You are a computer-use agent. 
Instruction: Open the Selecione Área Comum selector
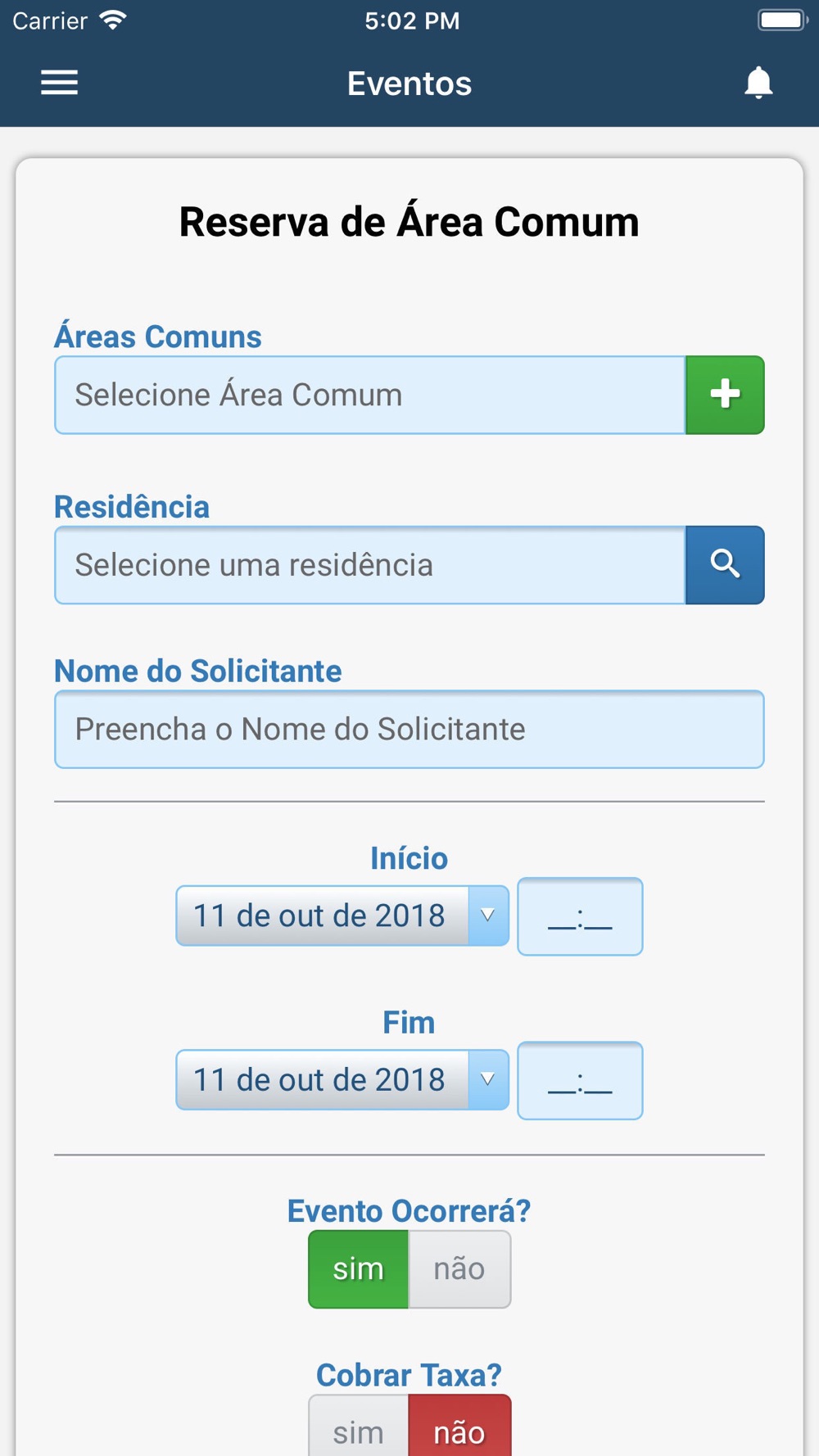coord(370,395)
